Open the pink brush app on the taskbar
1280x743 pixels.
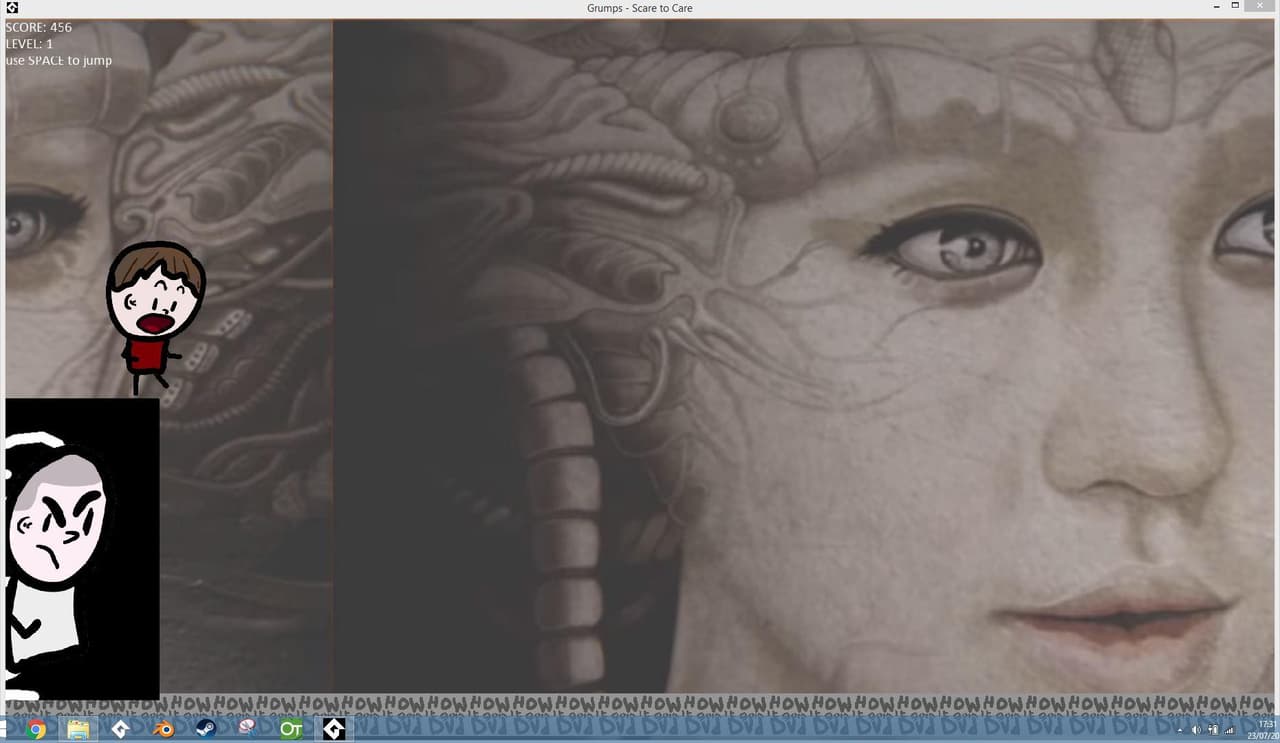pos(248,729)
